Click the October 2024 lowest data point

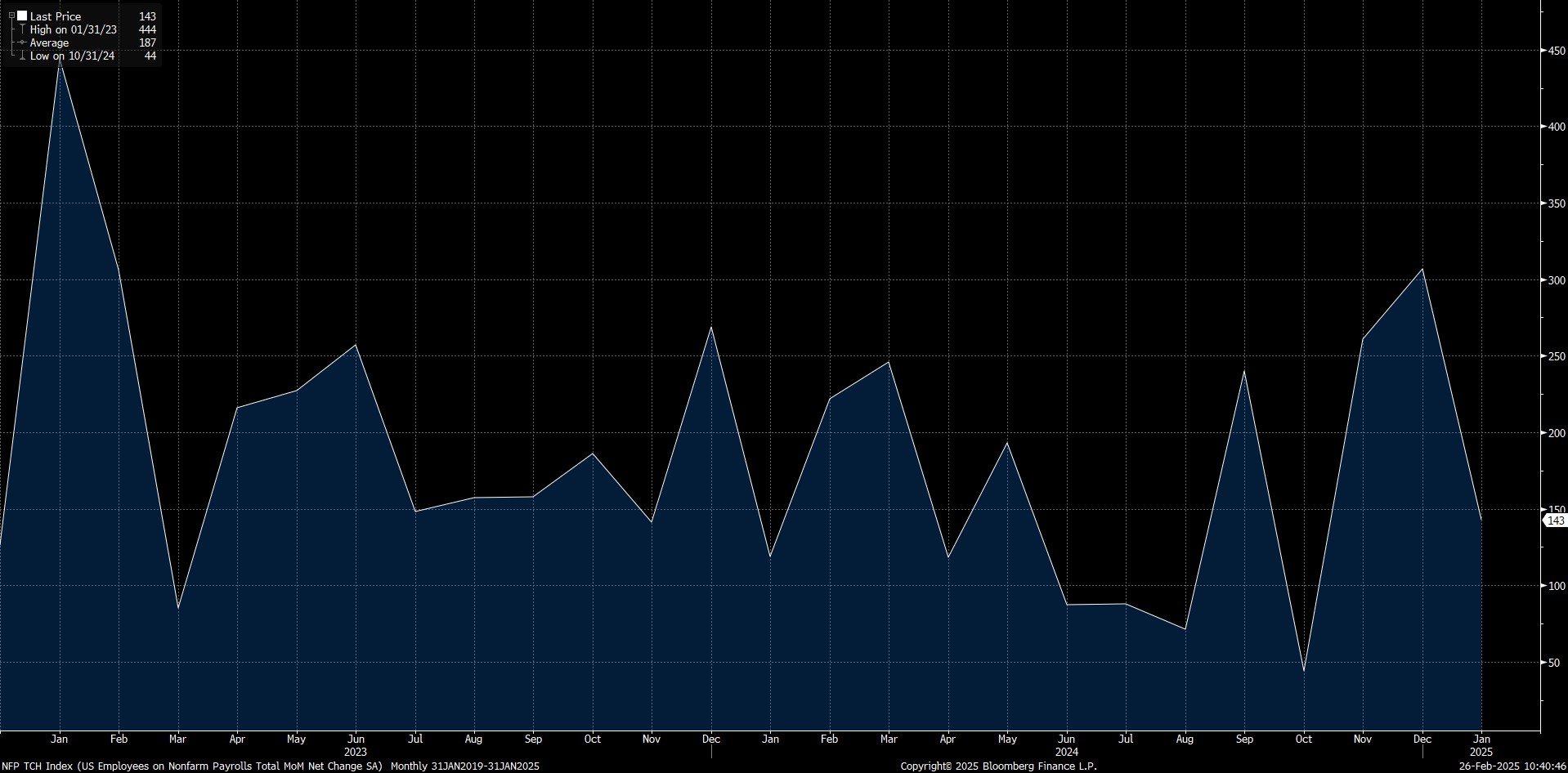(x=1303, y=671)
